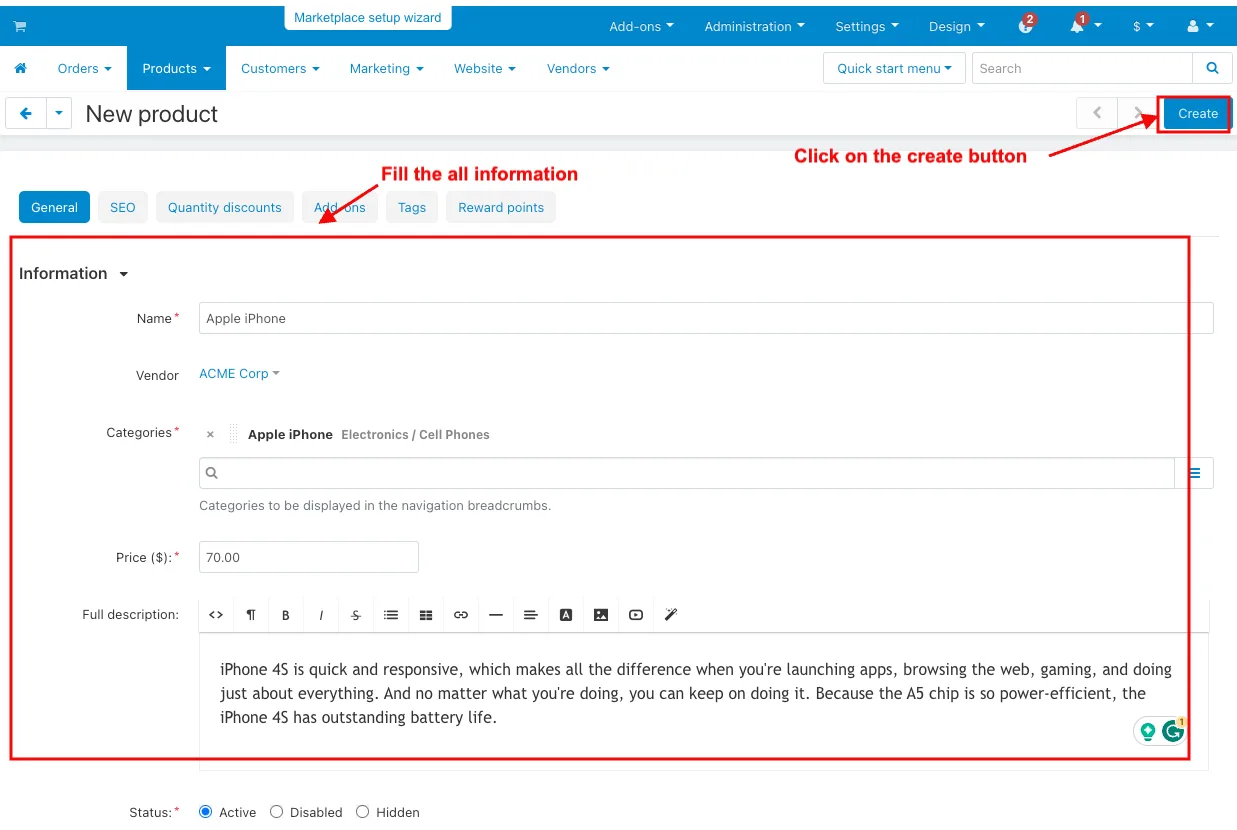Select the Disabled status radio button
This screenshot has height=830, width=1237.
277,812
